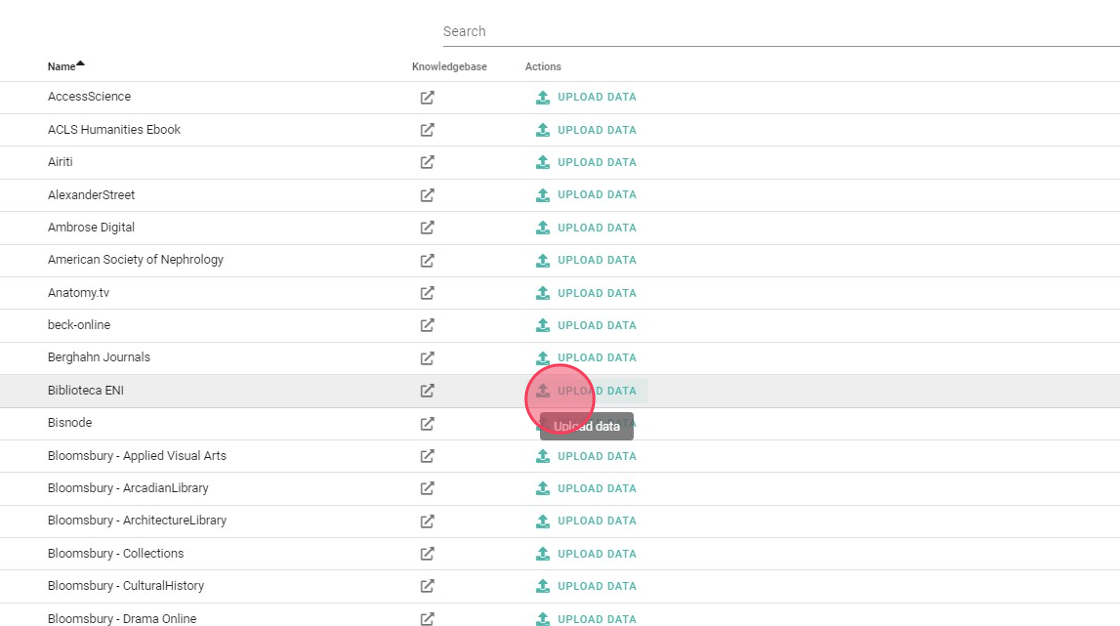Upload data for American Society of Nephrology
The height and width of the screenshot is (626, 1120).
pyautogui.click(x=586, y=260)
